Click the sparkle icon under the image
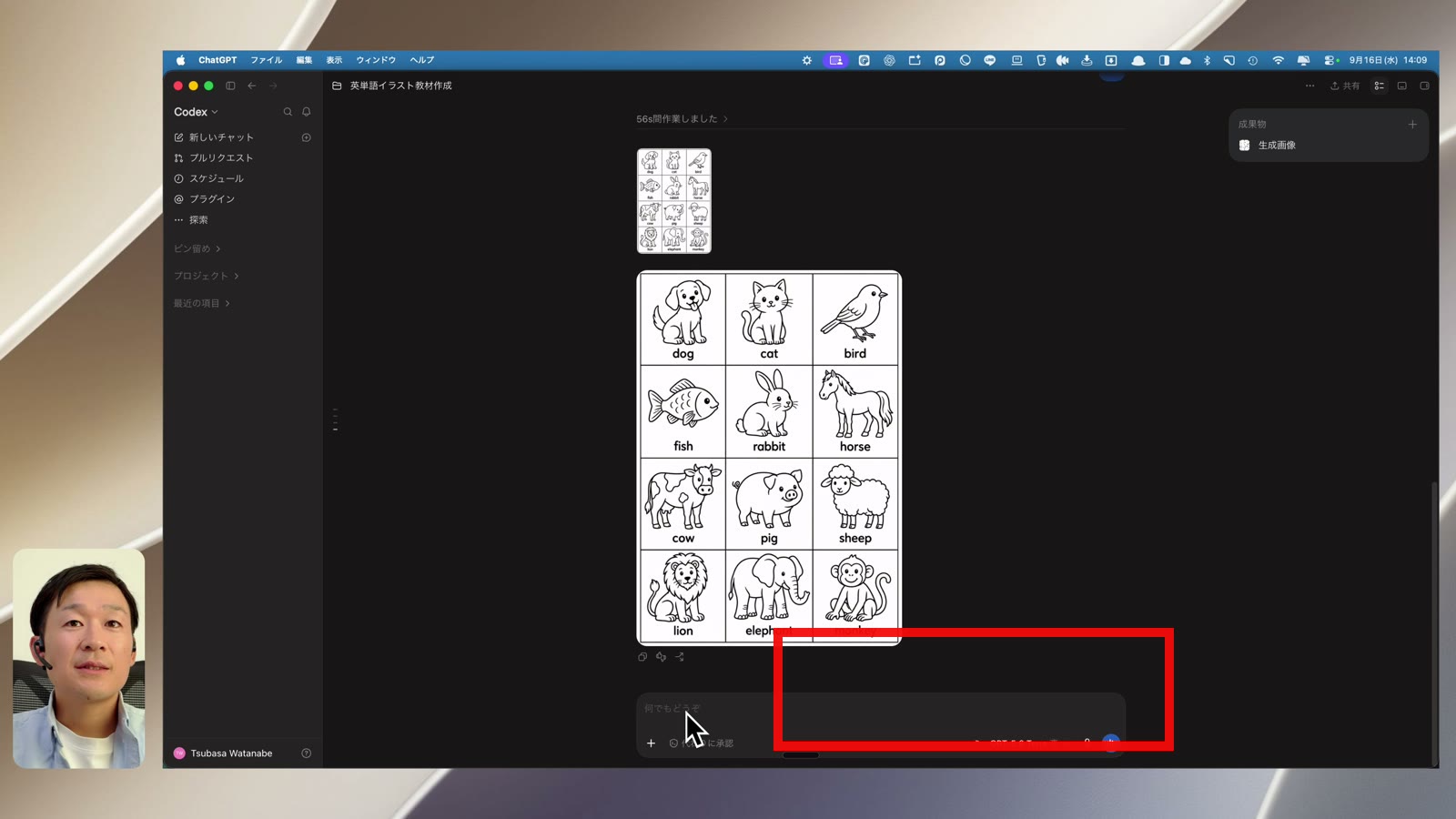Image resolution: width=1456 pixels, height=819 pixels. click(x=662, y=657)
